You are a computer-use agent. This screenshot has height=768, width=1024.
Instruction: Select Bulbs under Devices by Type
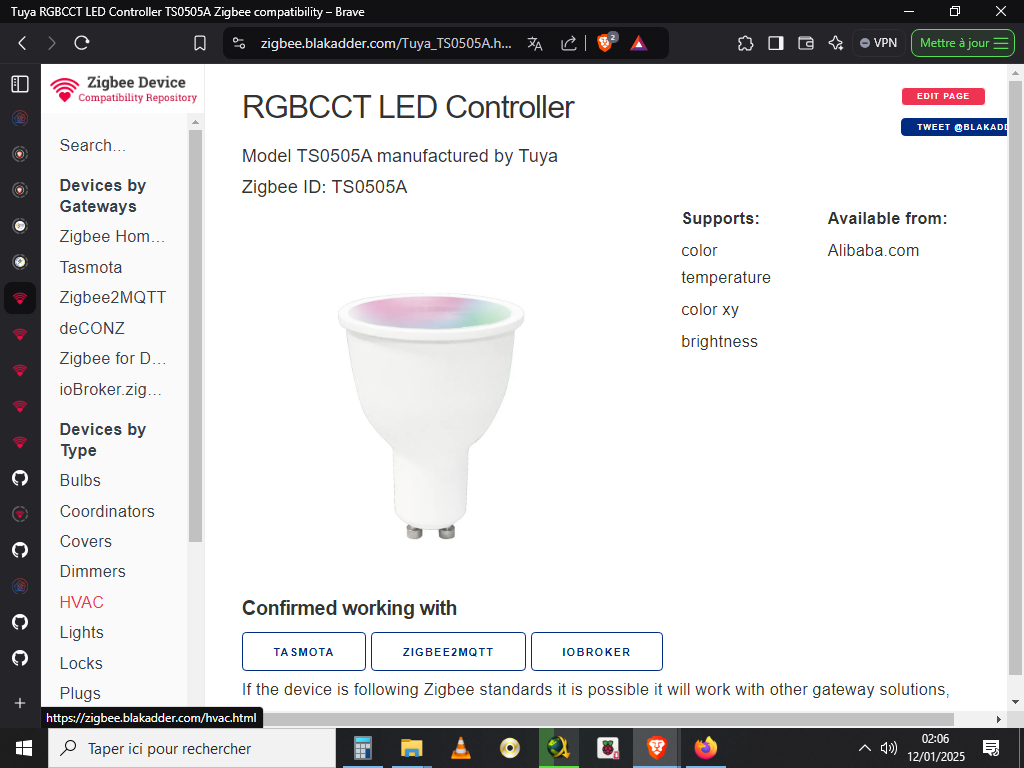[80, 480]
